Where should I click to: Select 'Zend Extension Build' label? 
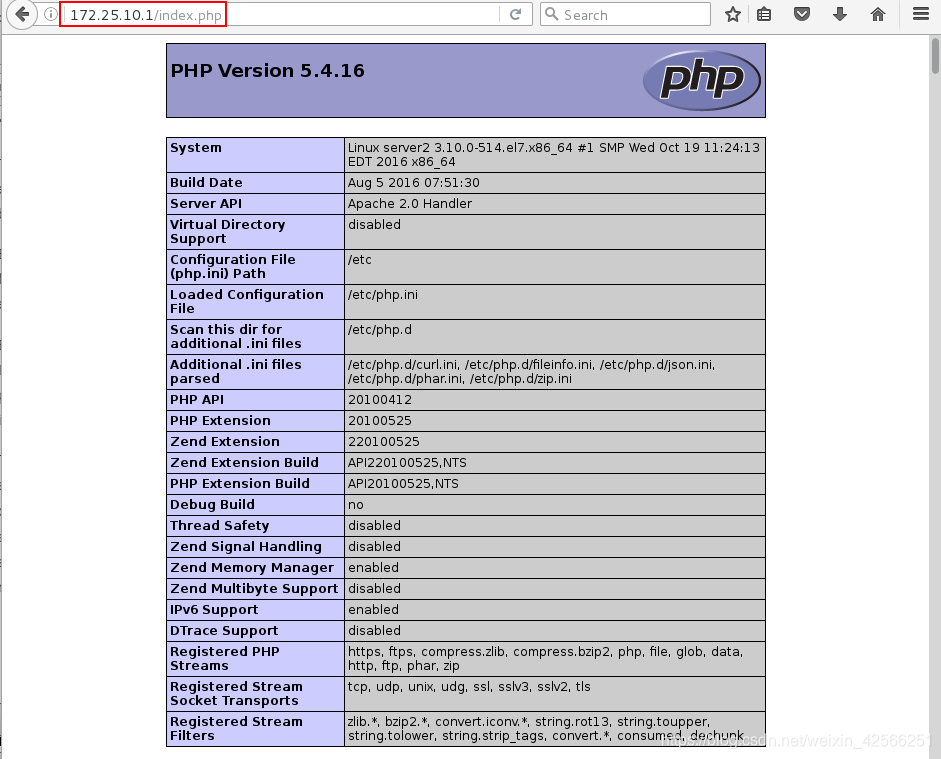(x=244, y=463)
